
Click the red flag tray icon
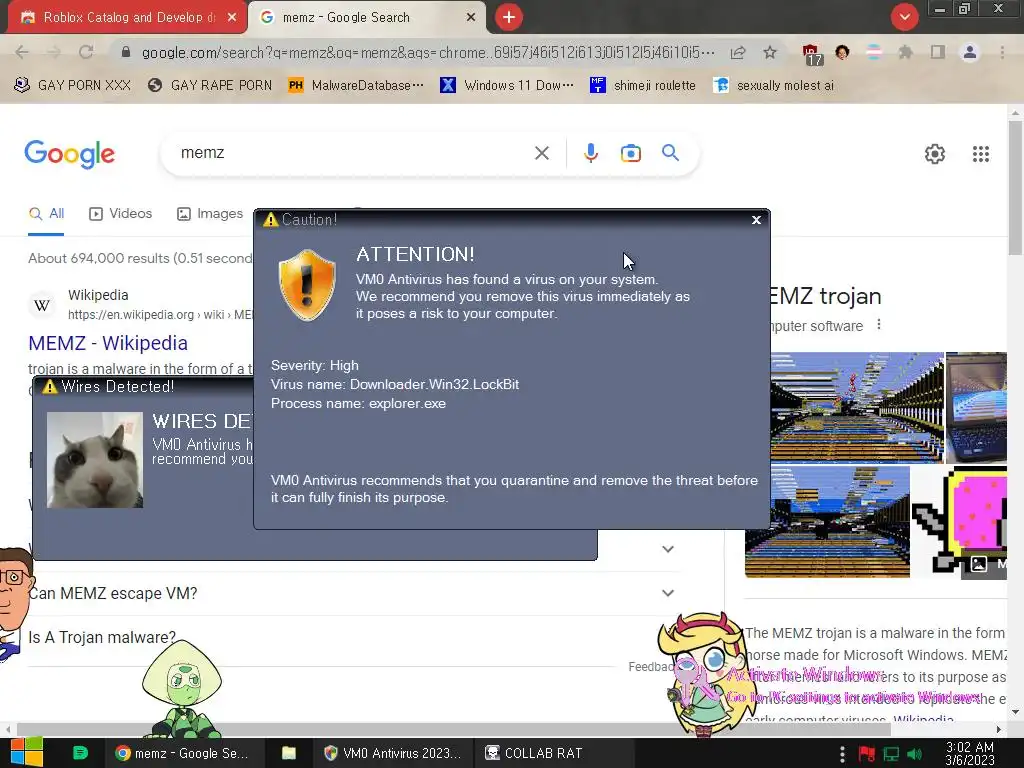pyautogui.click(x=867, y=754)
